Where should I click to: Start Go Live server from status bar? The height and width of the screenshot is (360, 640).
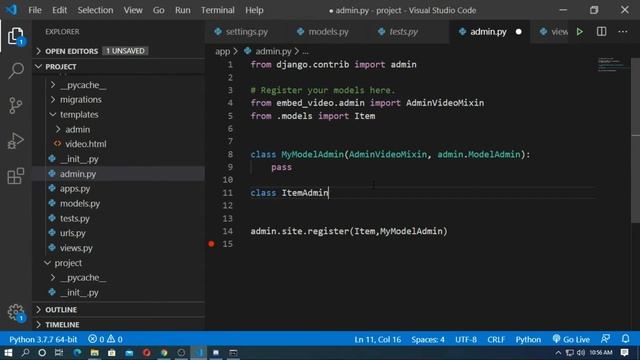coord(571,339)
